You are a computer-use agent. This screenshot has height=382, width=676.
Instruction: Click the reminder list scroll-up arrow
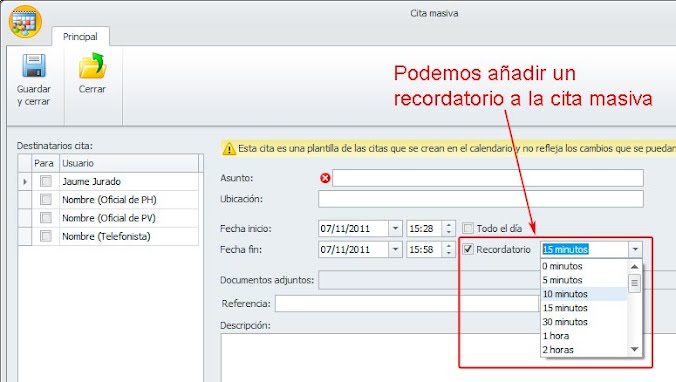click(x=634, y=266)
